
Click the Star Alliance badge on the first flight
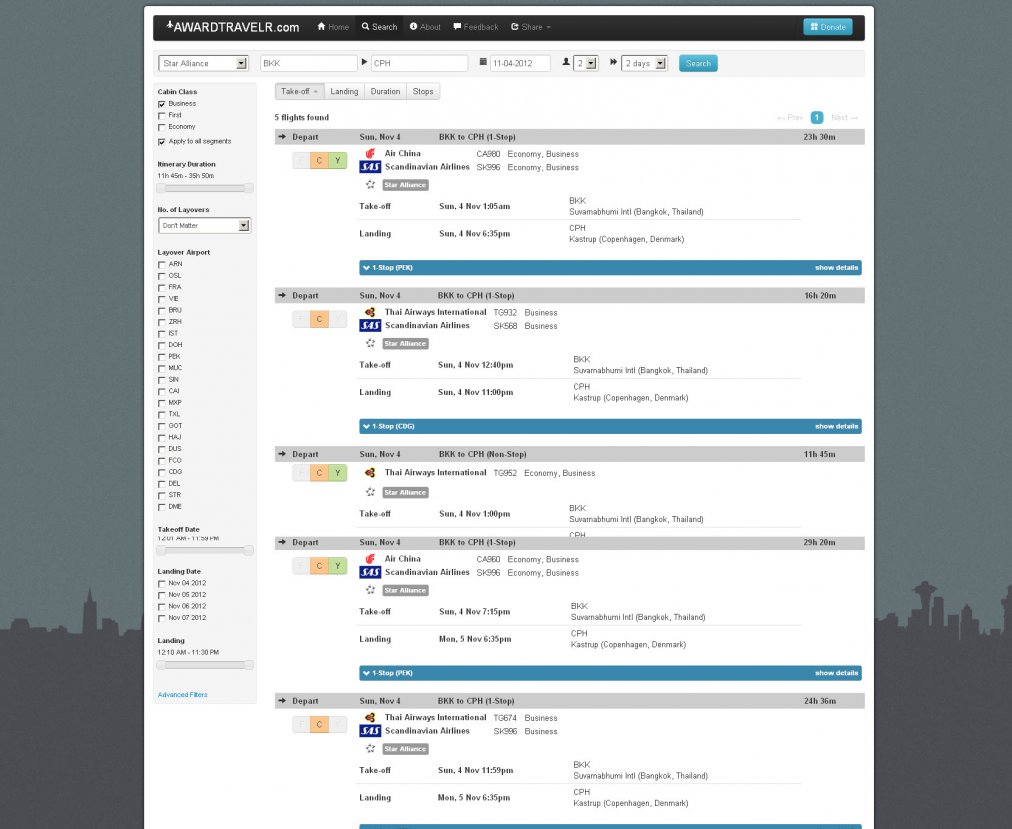pyautogui.click(x=405, y=185)
